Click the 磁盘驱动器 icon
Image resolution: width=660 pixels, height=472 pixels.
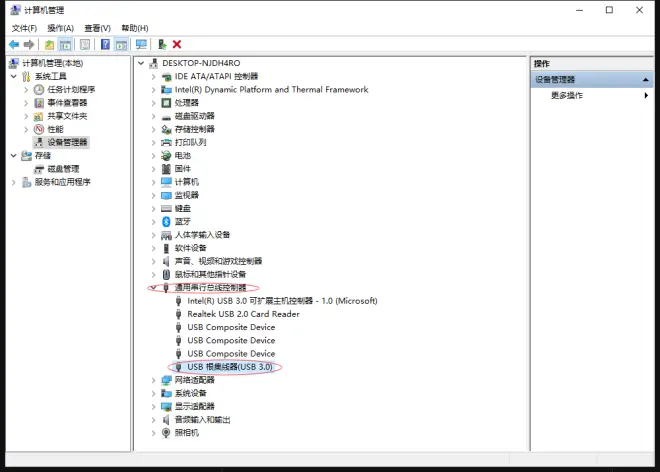tap(166, 116)
